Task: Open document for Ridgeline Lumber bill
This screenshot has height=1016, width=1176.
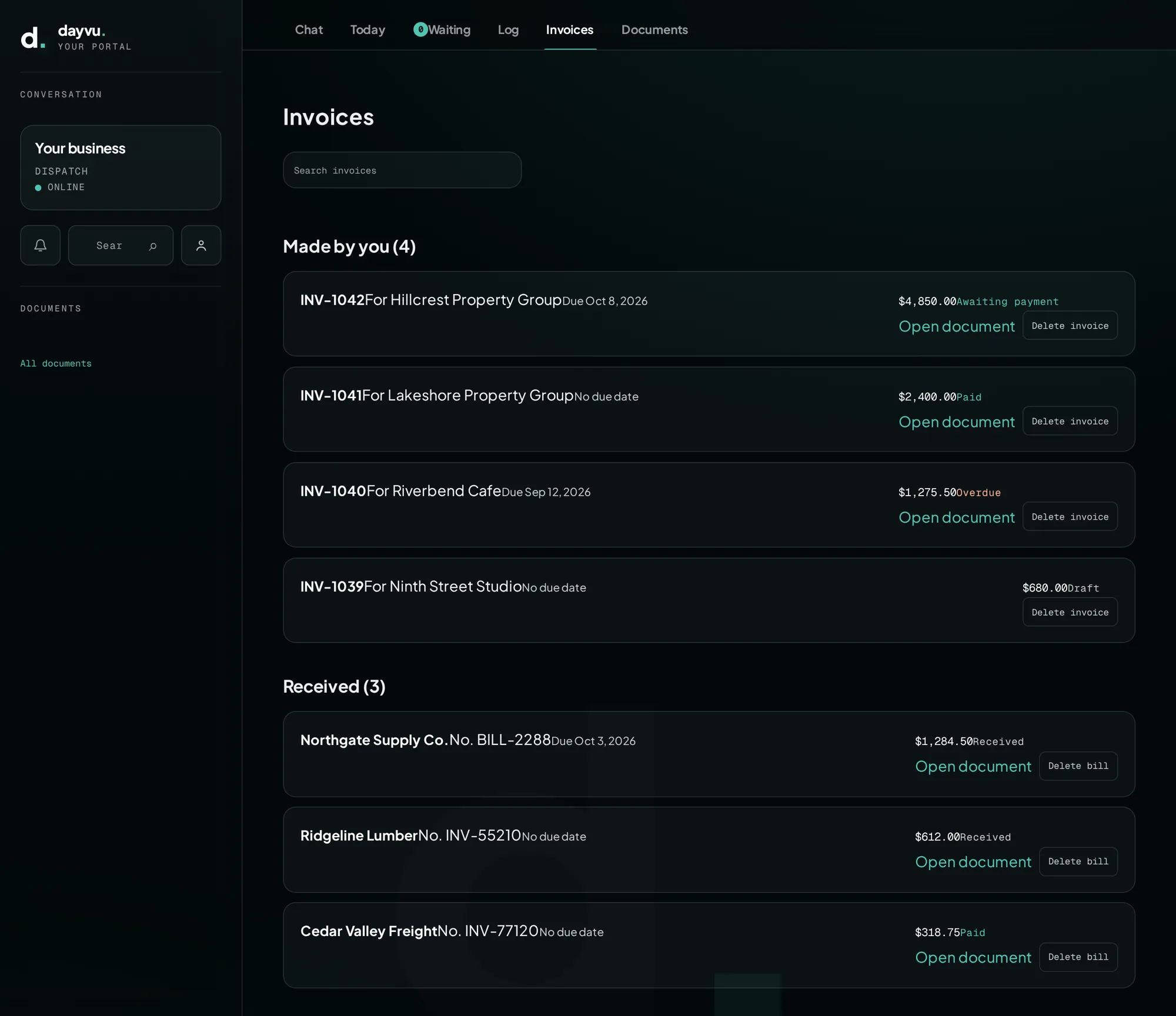Action: (x=973, y=862)
